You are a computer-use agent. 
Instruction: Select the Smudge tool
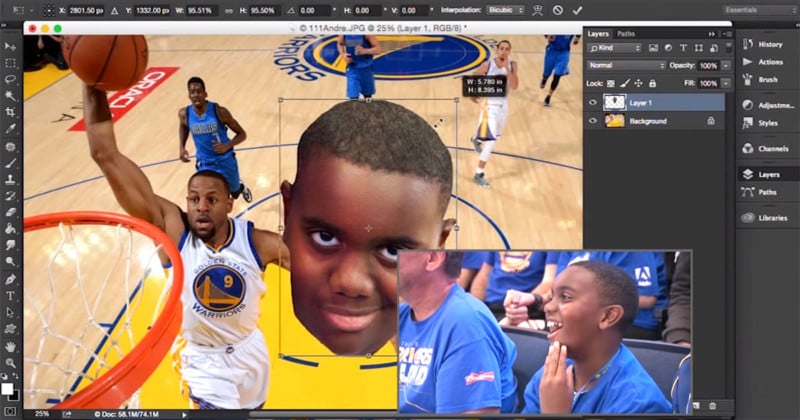pyautogui.click(x=10, y=245)
